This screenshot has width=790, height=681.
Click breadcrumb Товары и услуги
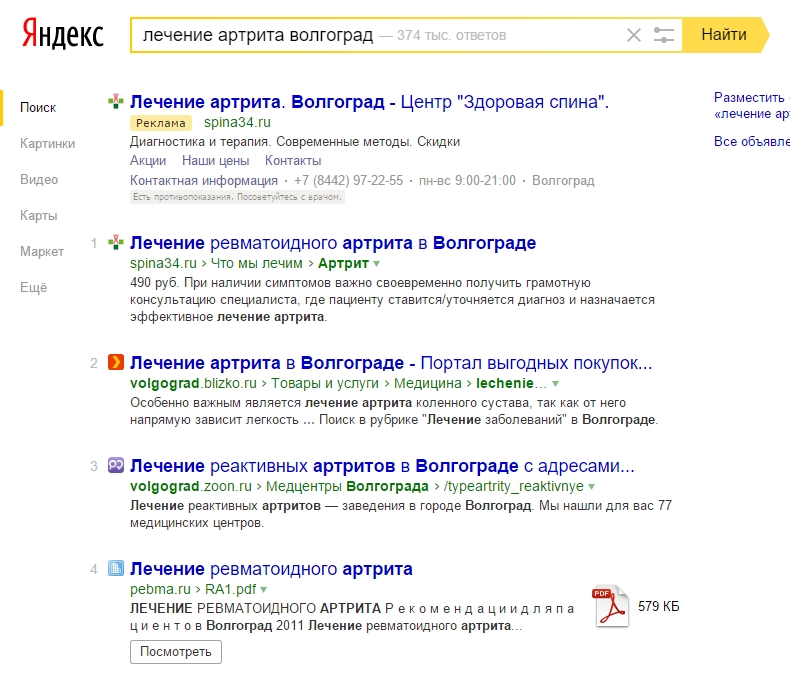325,383
